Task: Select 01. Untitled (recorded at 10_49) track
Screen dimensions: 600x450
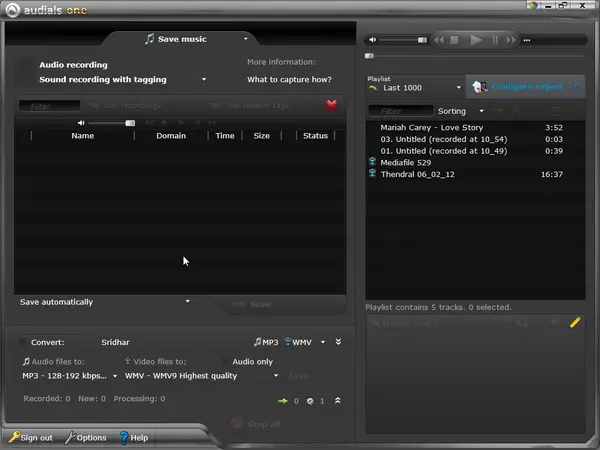Action: 475,151
